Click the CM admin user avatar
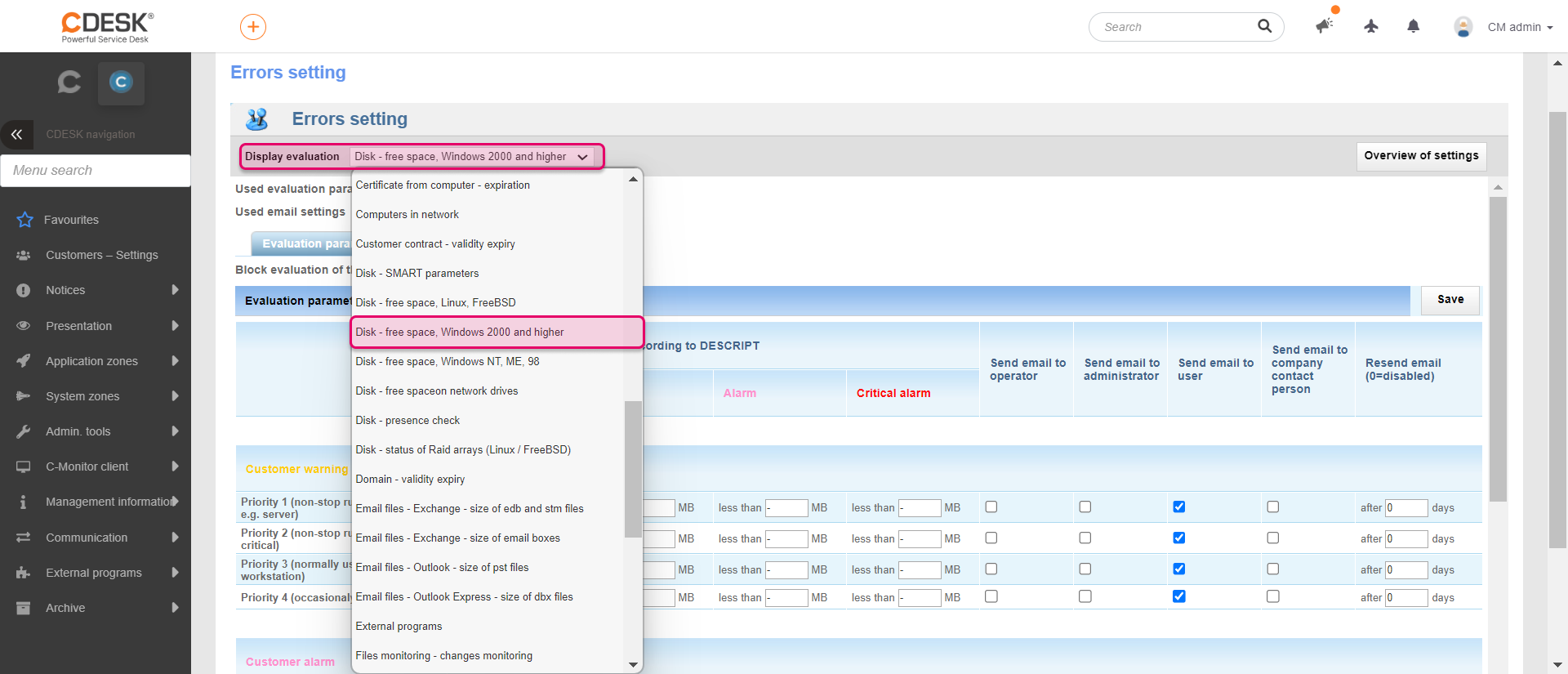Screen dimensions: 1568x674 pyautogui.click(x=1463, y=27)
